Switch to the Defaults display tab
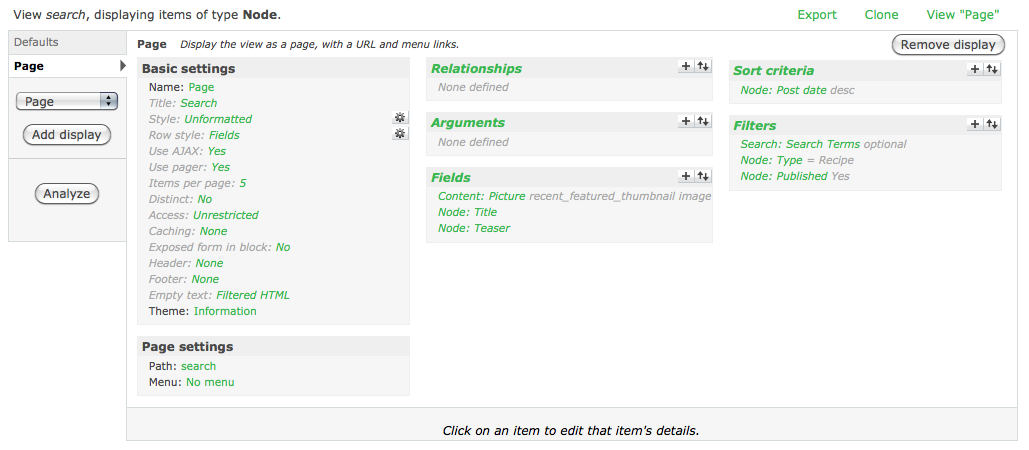Image resolution: width=1029 pixels, height=450 pixels. [68, 42]
